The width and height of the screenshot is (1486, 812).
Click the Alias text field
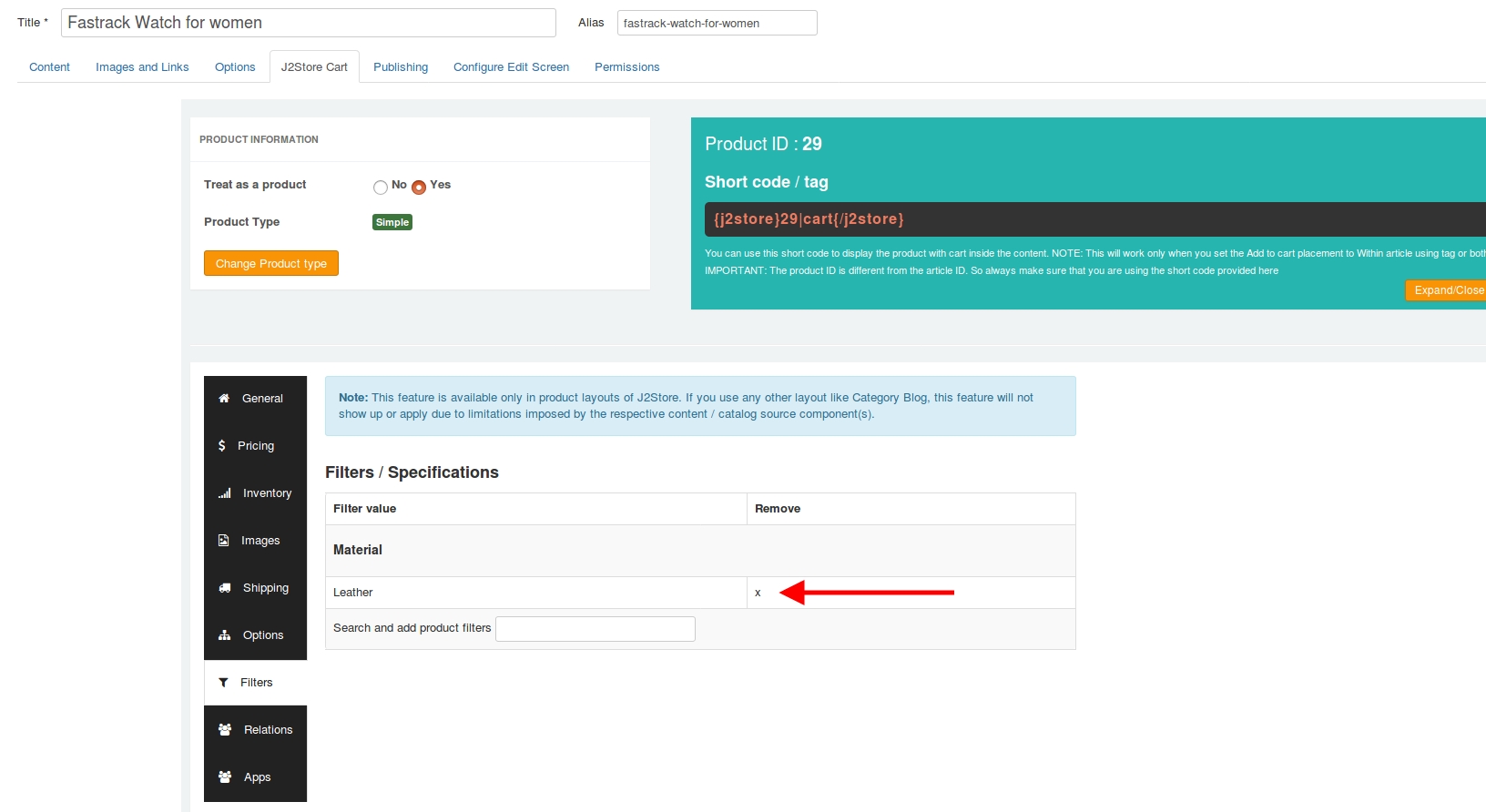coord(717,23)
